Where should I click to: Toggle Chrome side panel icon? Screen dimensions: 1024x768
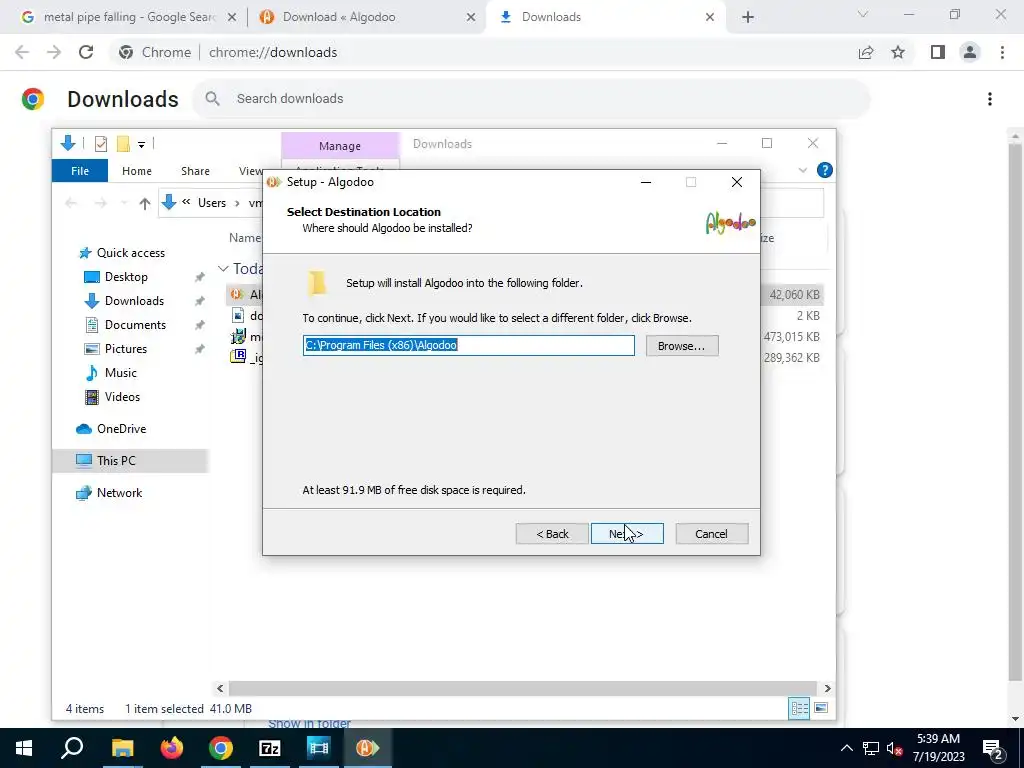tap(938, 52)
